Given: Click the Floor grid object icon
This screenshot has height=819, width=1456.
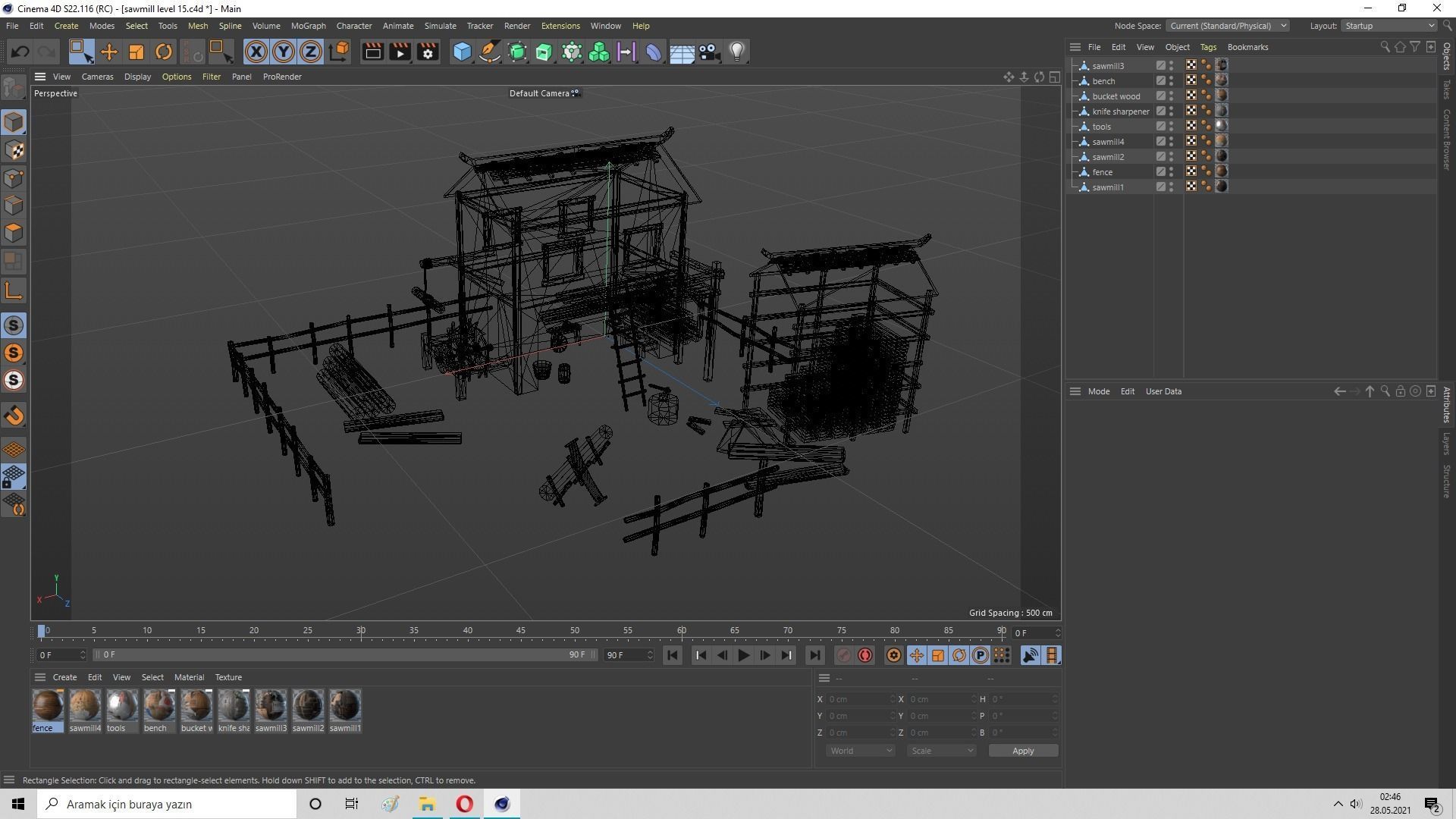Looking at the screenshot, I should point(682,52).
